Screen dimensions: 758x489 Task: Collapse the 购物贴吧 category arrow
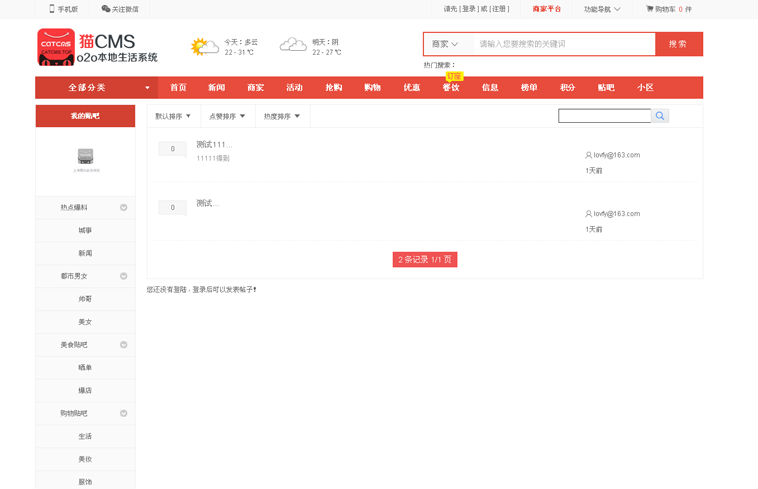pos(124,413)
